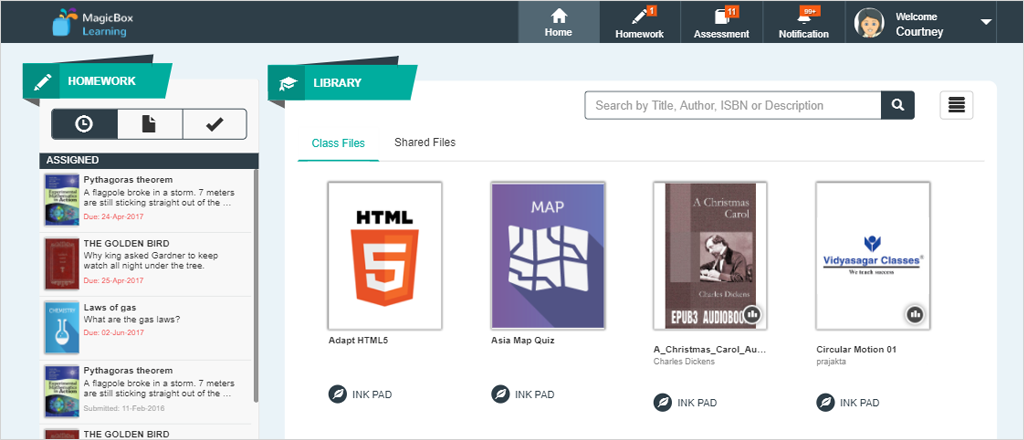Image resolution: width=1024 pixels, height=440 pixels.
Task: Show assigned homework with clock icon
Action: 84,124
